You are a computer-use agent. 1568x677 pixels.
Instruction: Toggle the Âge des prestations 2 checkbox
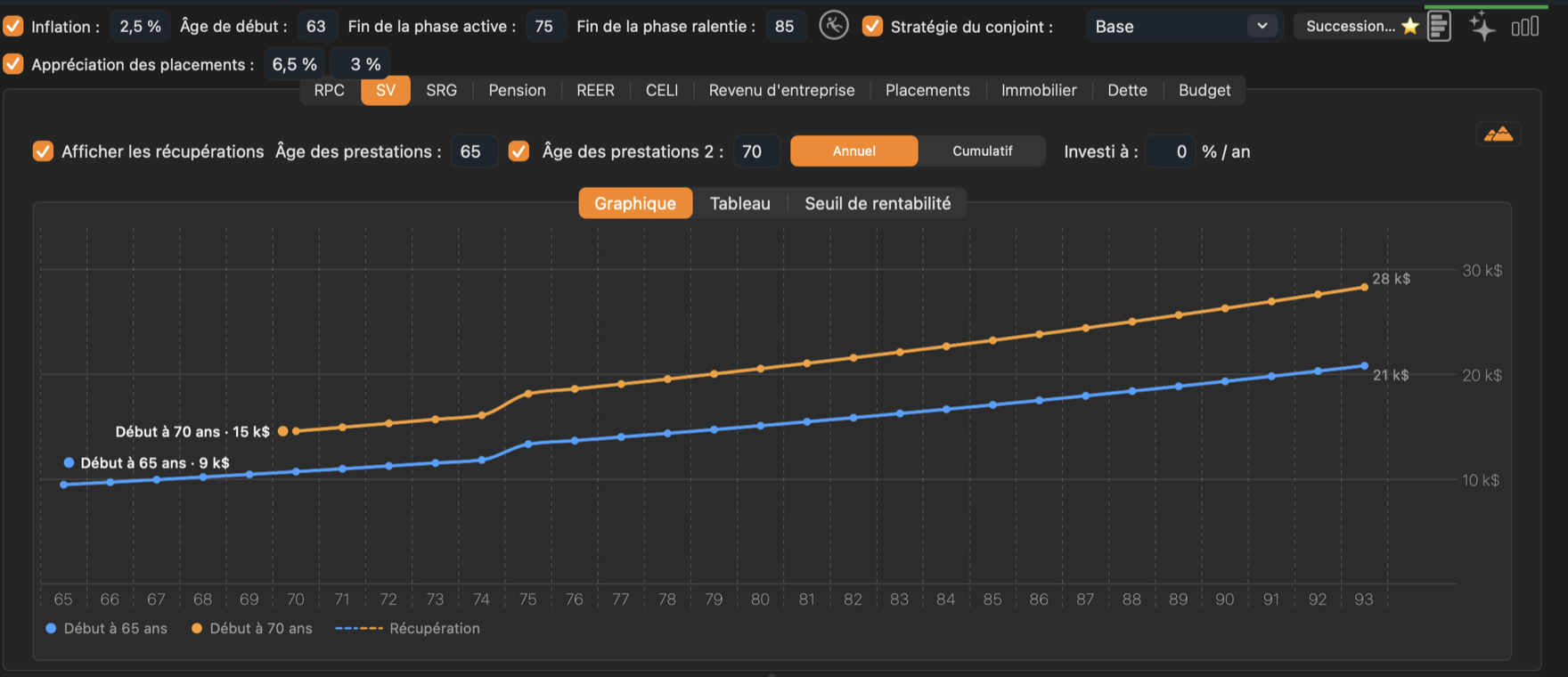[x=519, y=151]
